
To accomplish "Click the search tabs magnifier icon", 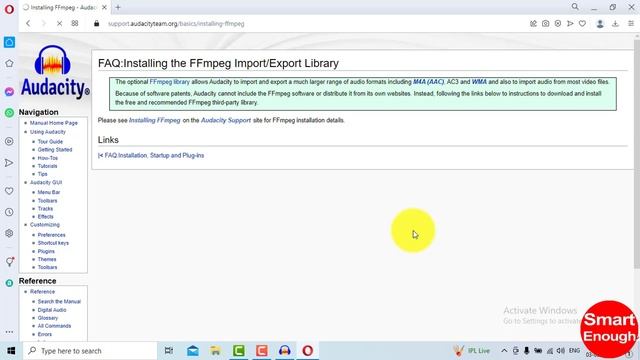I will pos(575,7).
